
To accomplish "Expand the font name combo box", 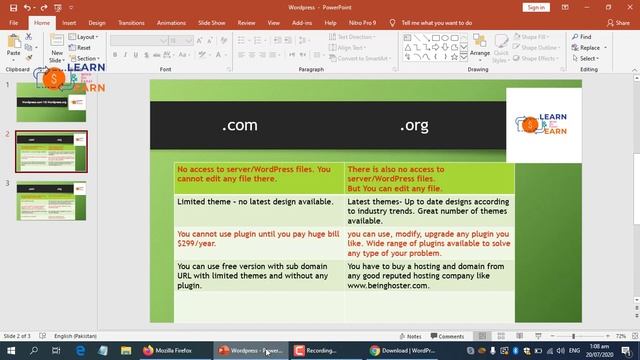I will tap(164, 40).
